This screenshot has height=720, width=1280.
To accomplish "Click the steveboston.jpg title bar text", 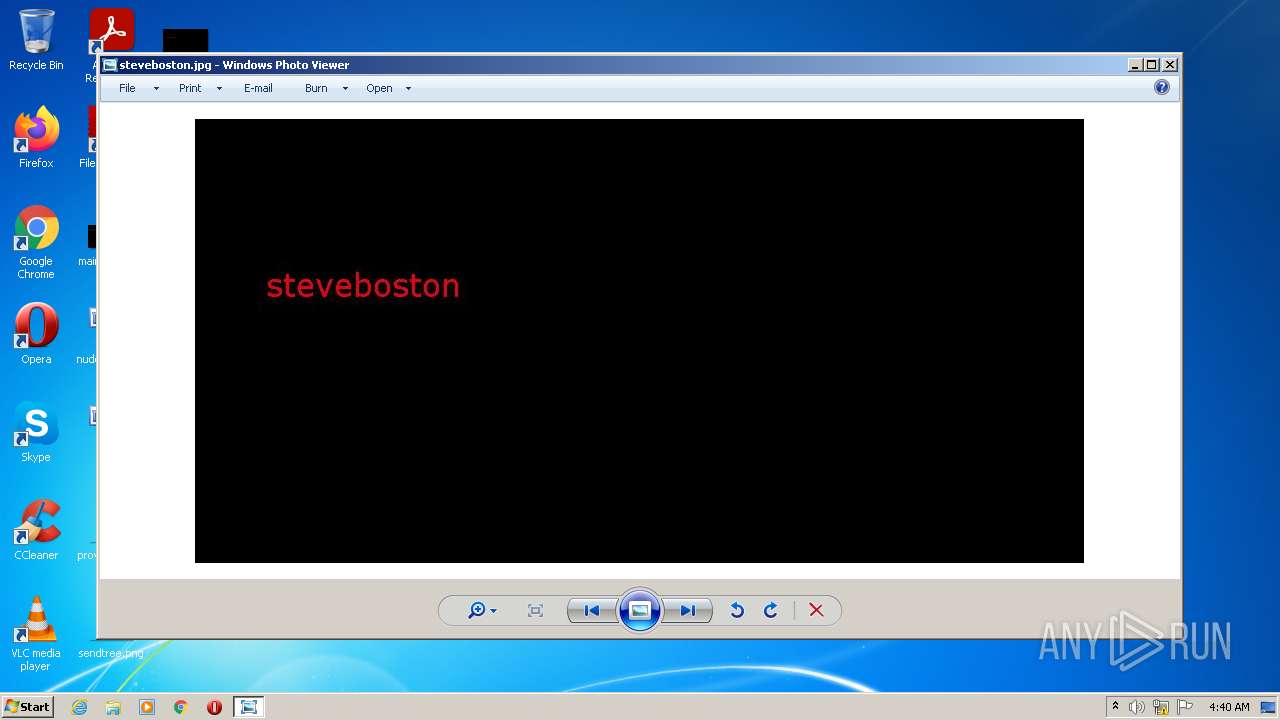I will (234, 65).
